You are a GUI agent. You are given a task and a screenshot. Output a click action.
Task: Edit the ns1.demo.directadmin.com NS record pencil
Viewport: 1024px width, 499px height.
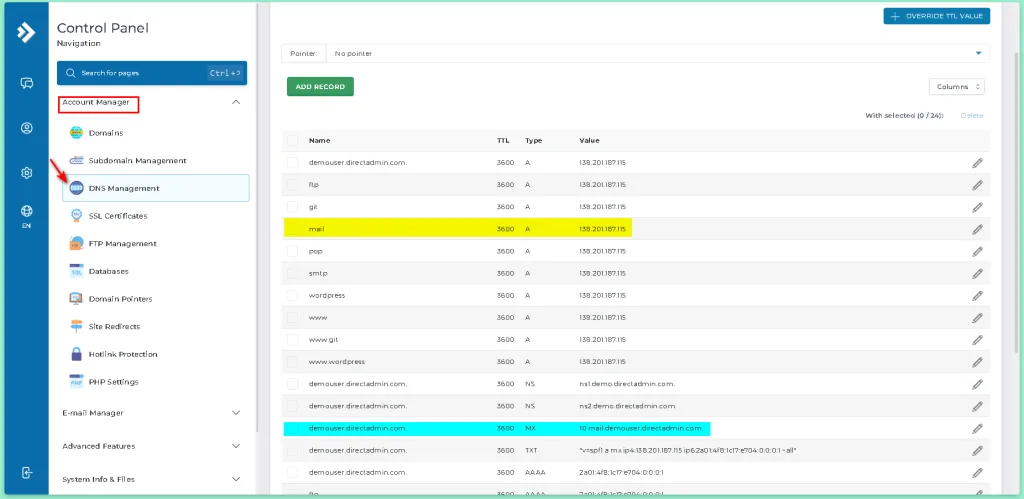977,385
